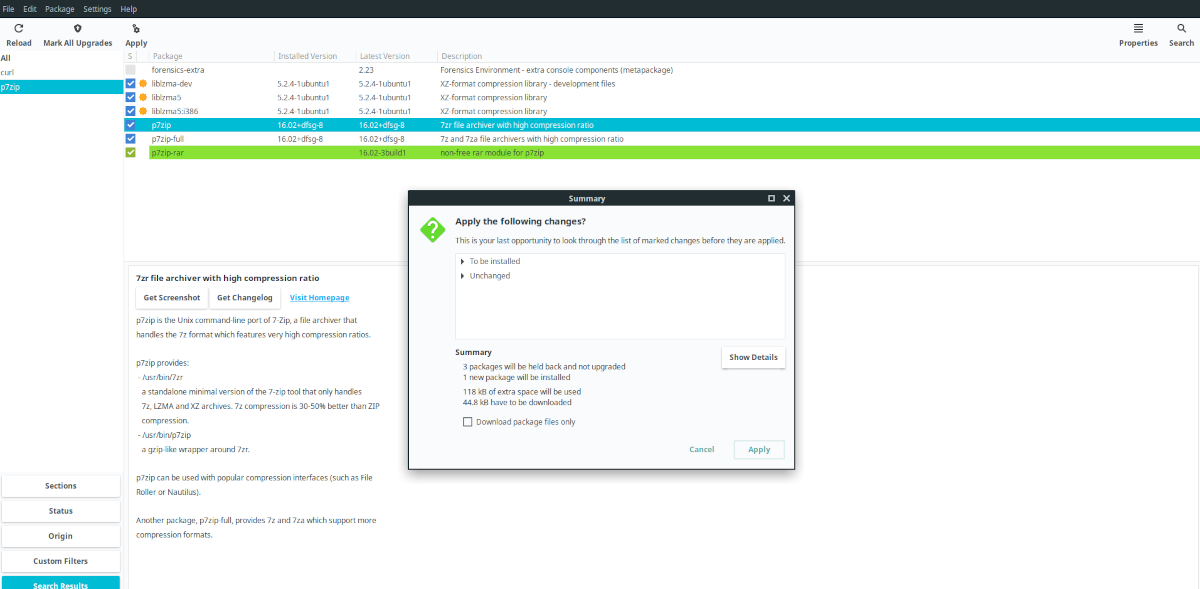
Task: Enable Download package files only
Action: (467, 422)
